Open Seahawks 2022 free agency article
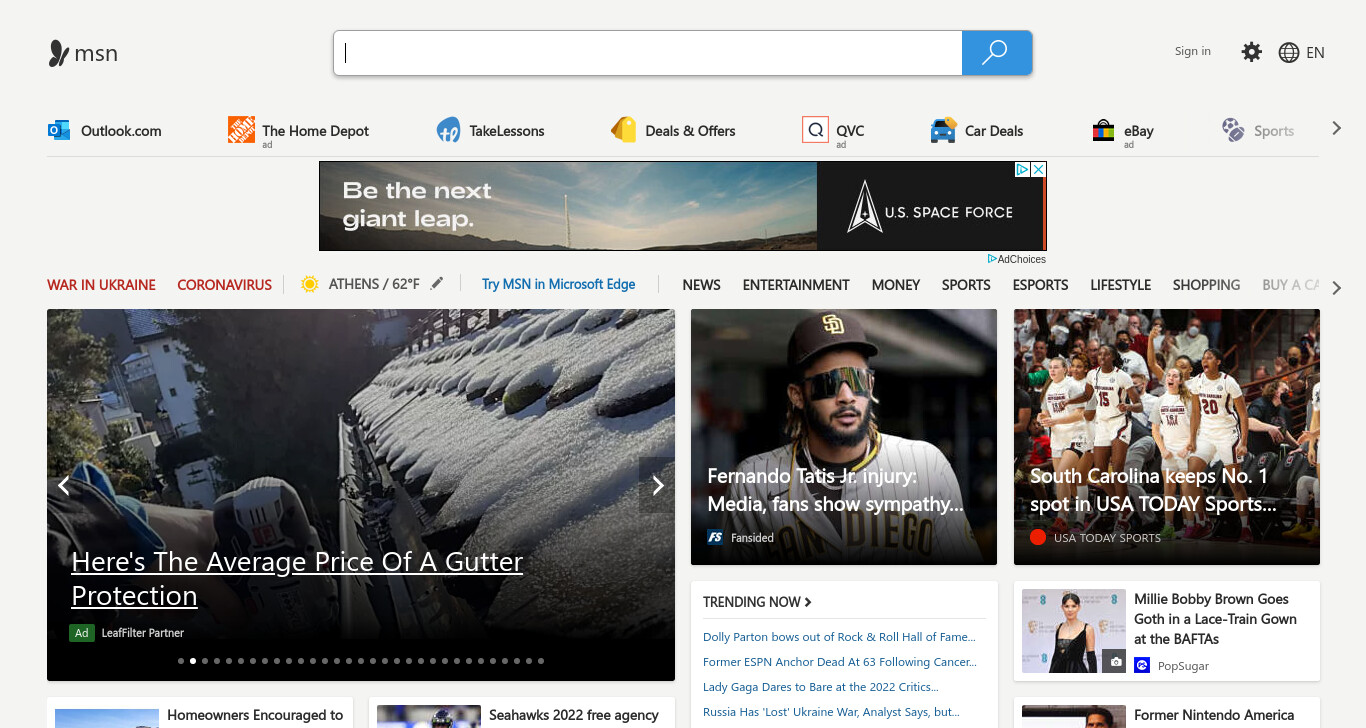 coord(573,715)
